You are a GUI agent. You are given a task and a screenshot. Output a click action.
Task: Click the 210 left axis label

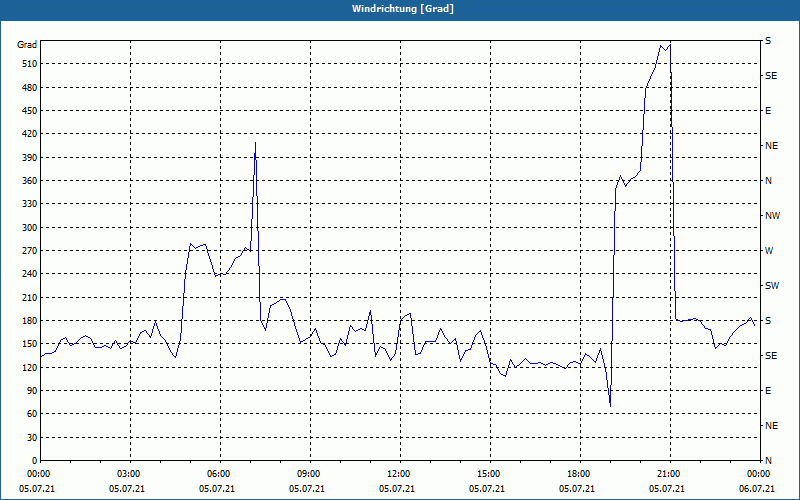pyautogui.click(x=30, y=297)
